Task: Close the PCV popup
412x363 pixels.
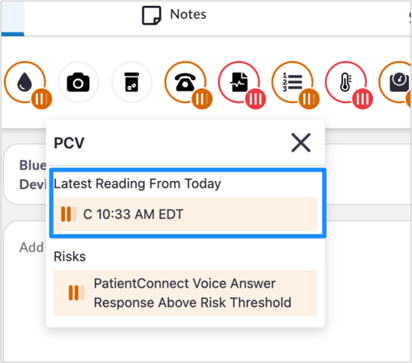Action: [301, 143]
